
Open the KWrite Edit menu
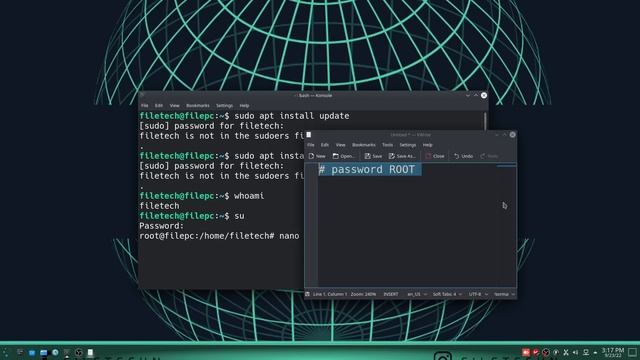(x=324, y=145)
